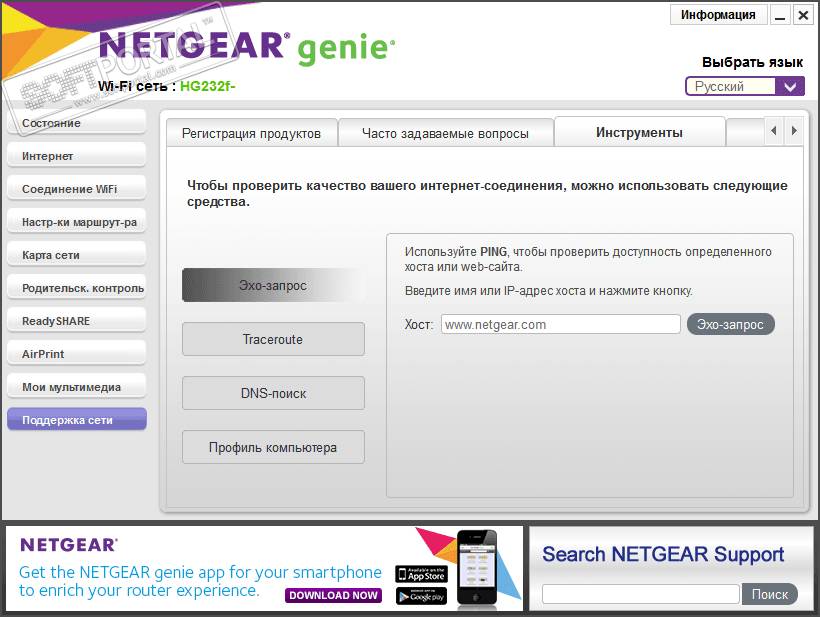Click the Search NETGEAR Support heading
This screenshot has height=617, width=820.
pos(663,554)
